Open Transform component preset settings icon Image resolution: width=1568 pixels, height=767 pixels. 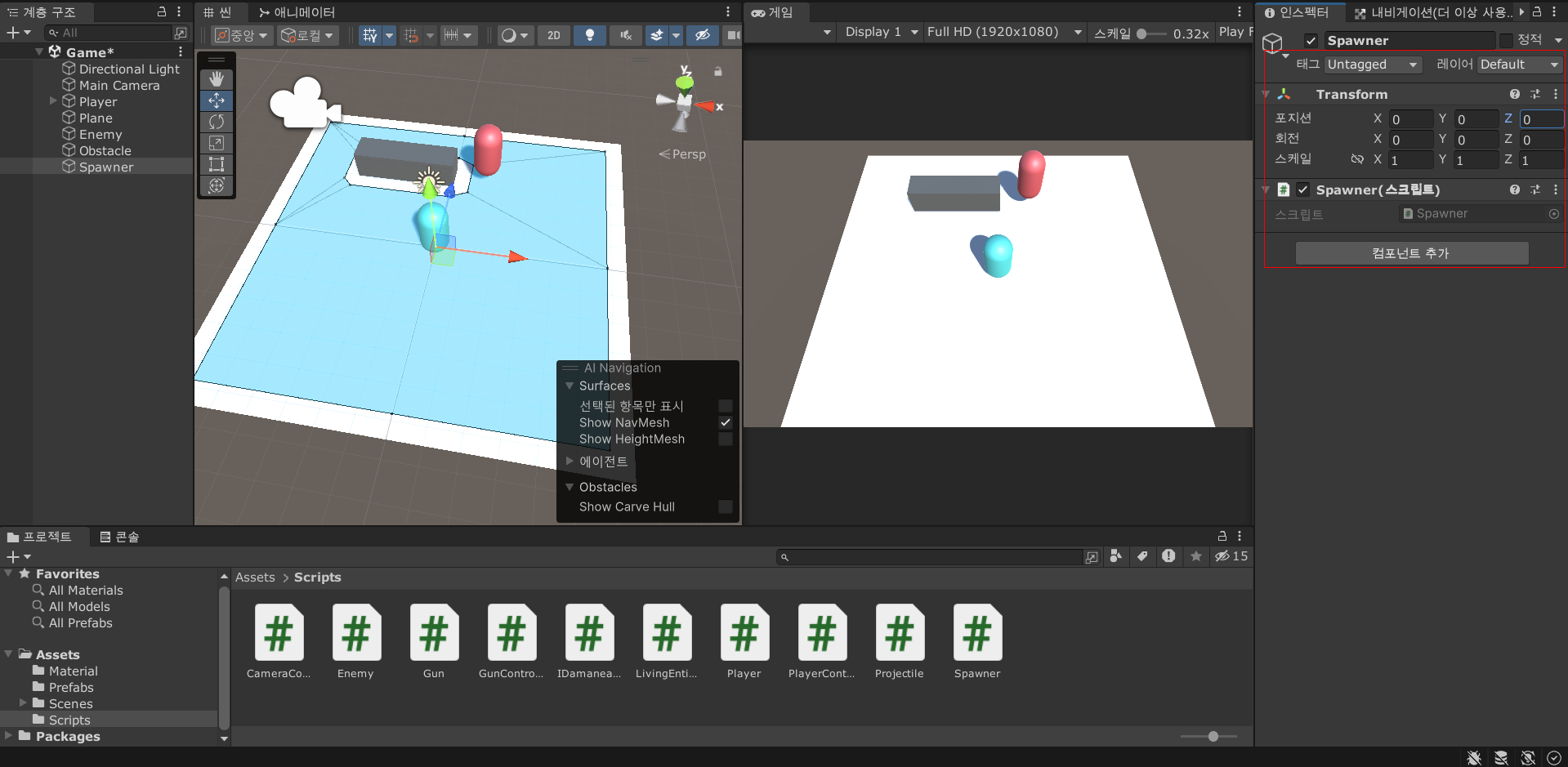tap(1535, 94)
